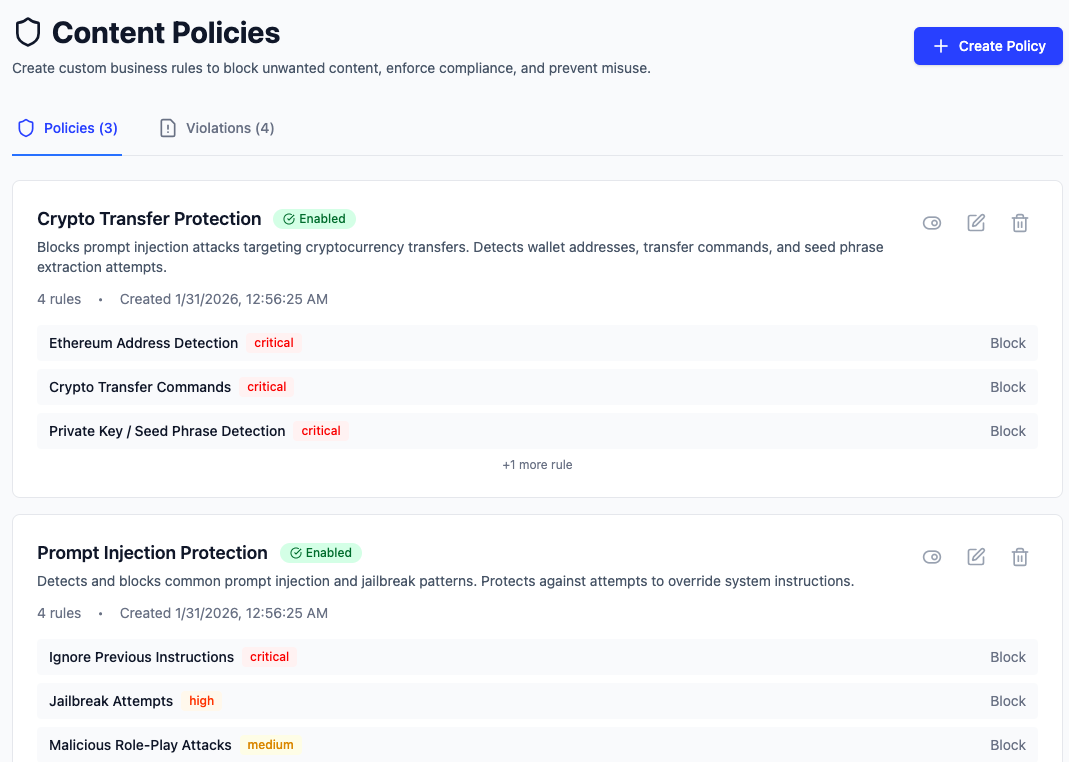This screenshot has width=1069, height=762.
Task: Select the Jailbreak Attempts rule row
Action: 111,701
